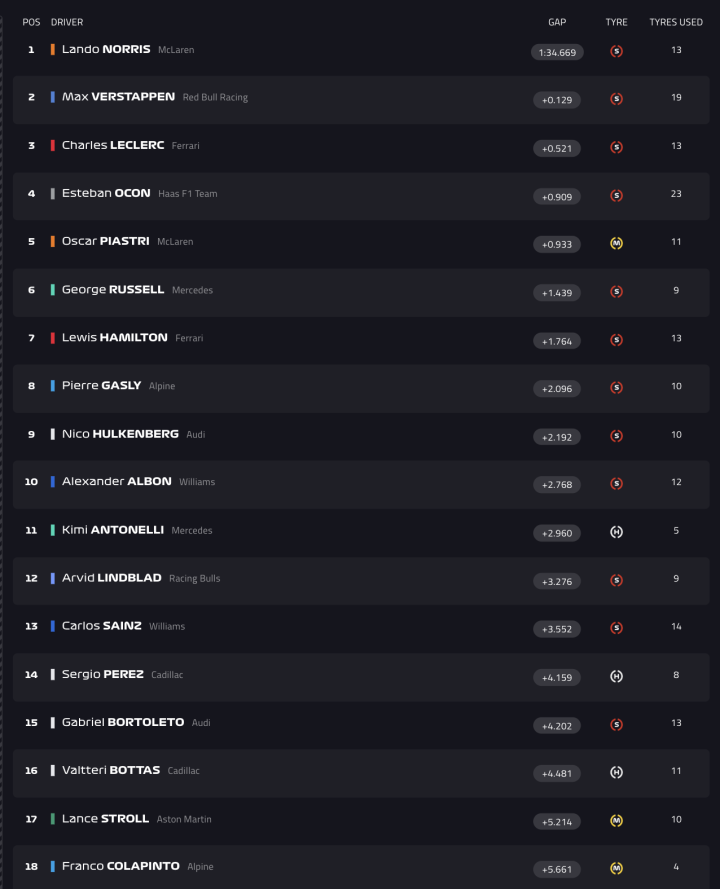Click Verstappen's +0.129 gap badge
This screenshot has width=720, height=889.
(557, 100)
